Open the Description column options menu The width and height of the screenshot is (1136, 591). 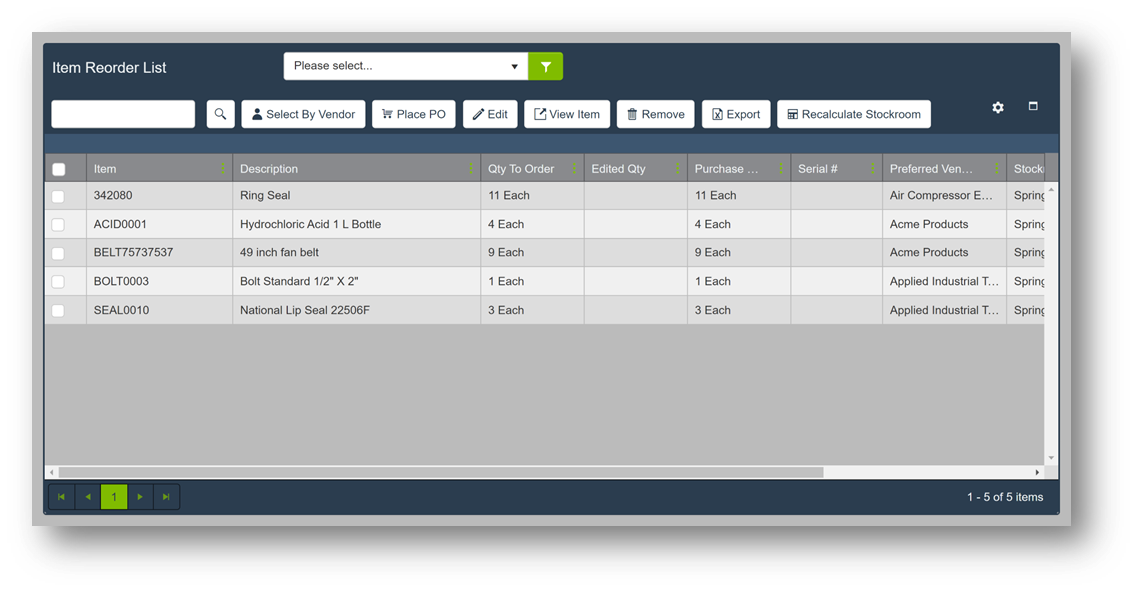click(470, 169)
